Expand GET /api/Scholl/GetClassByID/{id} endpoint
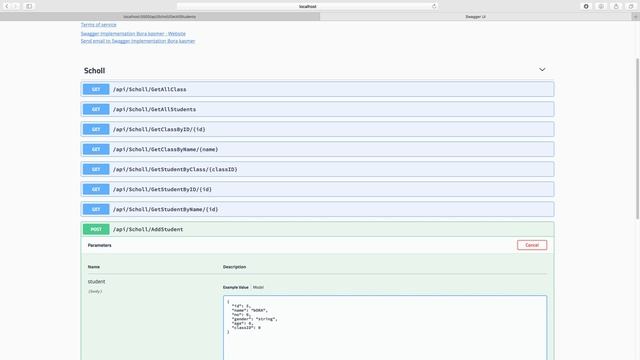The image size is (640, 360). [317, 129]
